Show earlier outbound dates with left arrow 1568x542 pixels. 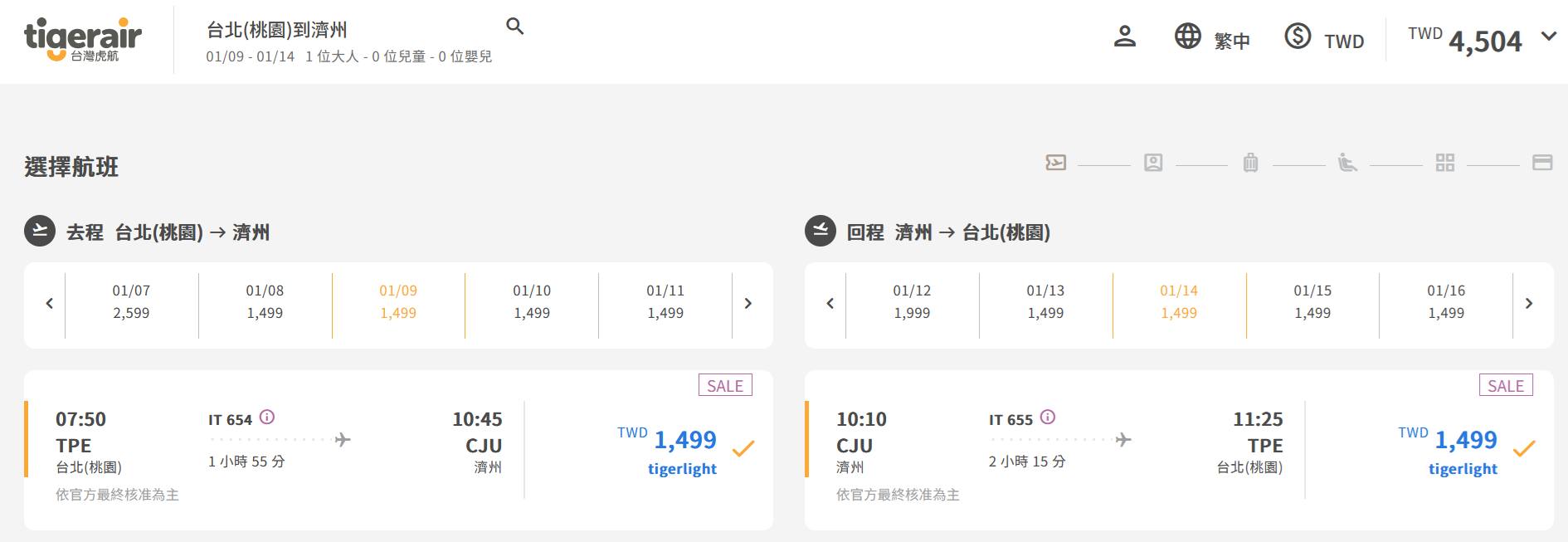[x=49, y=303]
